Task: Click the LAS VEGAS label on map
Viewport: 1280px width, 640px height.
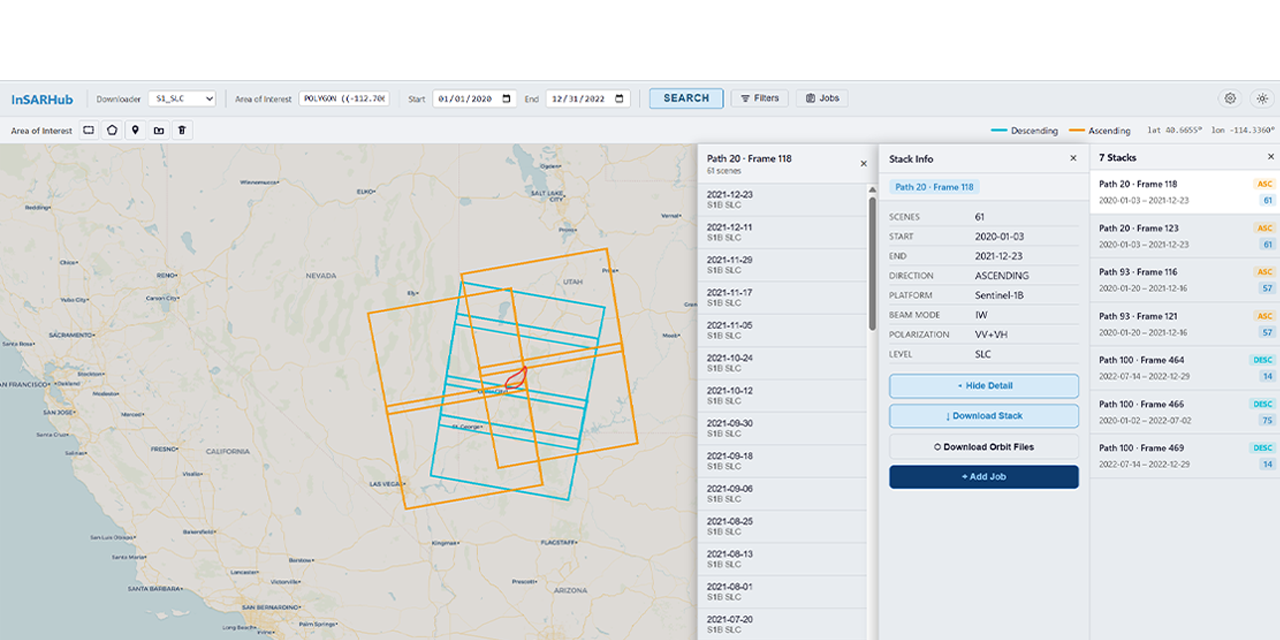Action: pos(388,484)
